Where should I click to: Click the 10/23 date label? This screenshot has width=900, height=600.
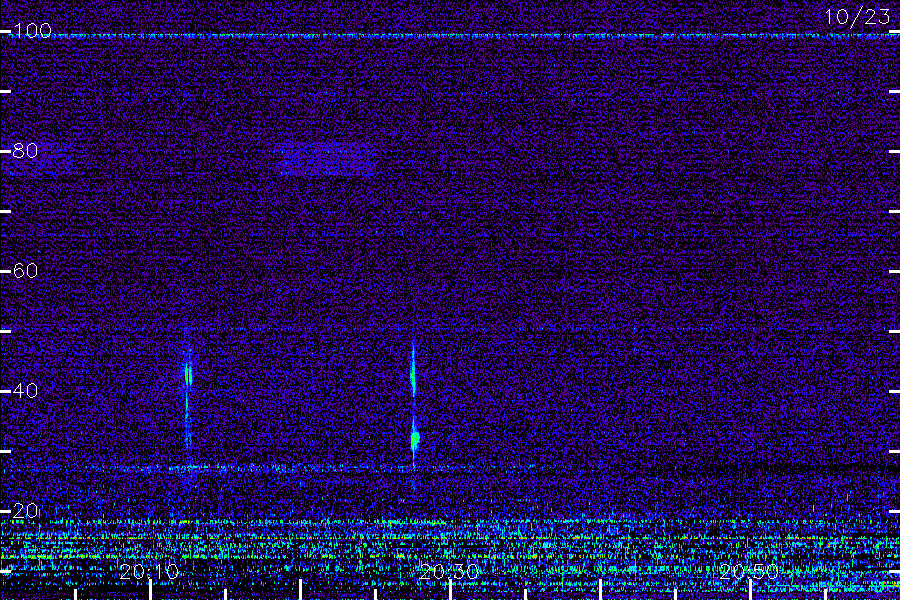tap(858, 17)
